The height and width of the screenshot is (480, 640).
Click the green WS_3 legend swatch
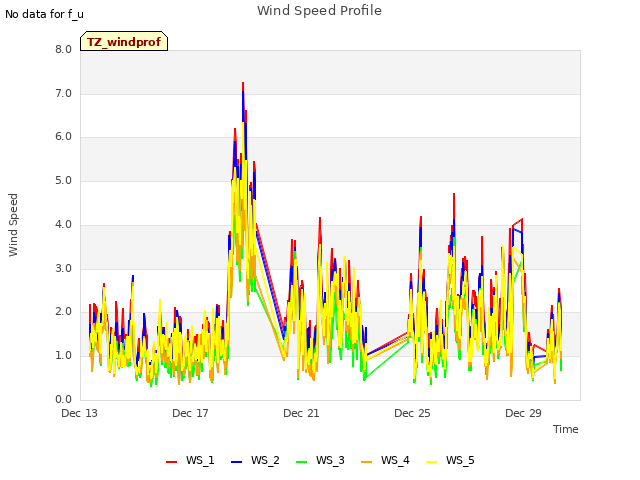(301, 462)
